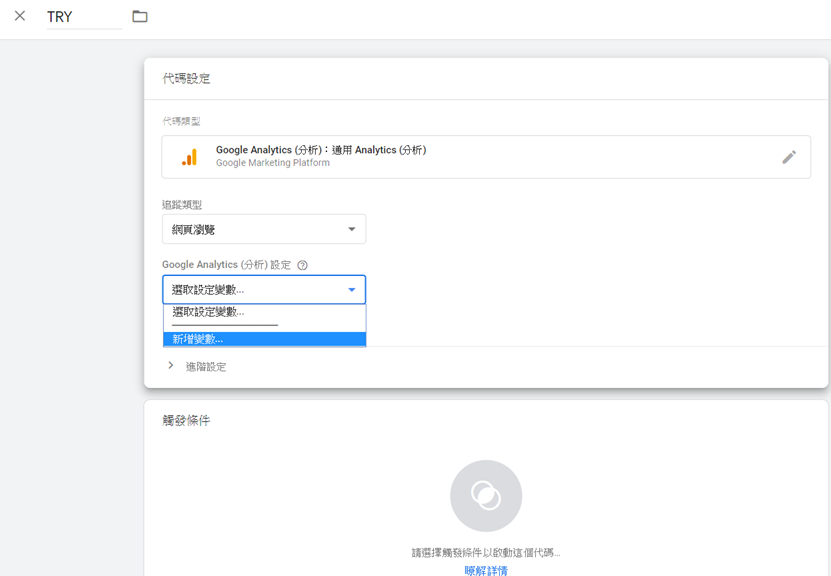831x576 pixels.
Task: Click the 瞭解詳情 link
Action: pyautogui.click(x=486, y=570)
